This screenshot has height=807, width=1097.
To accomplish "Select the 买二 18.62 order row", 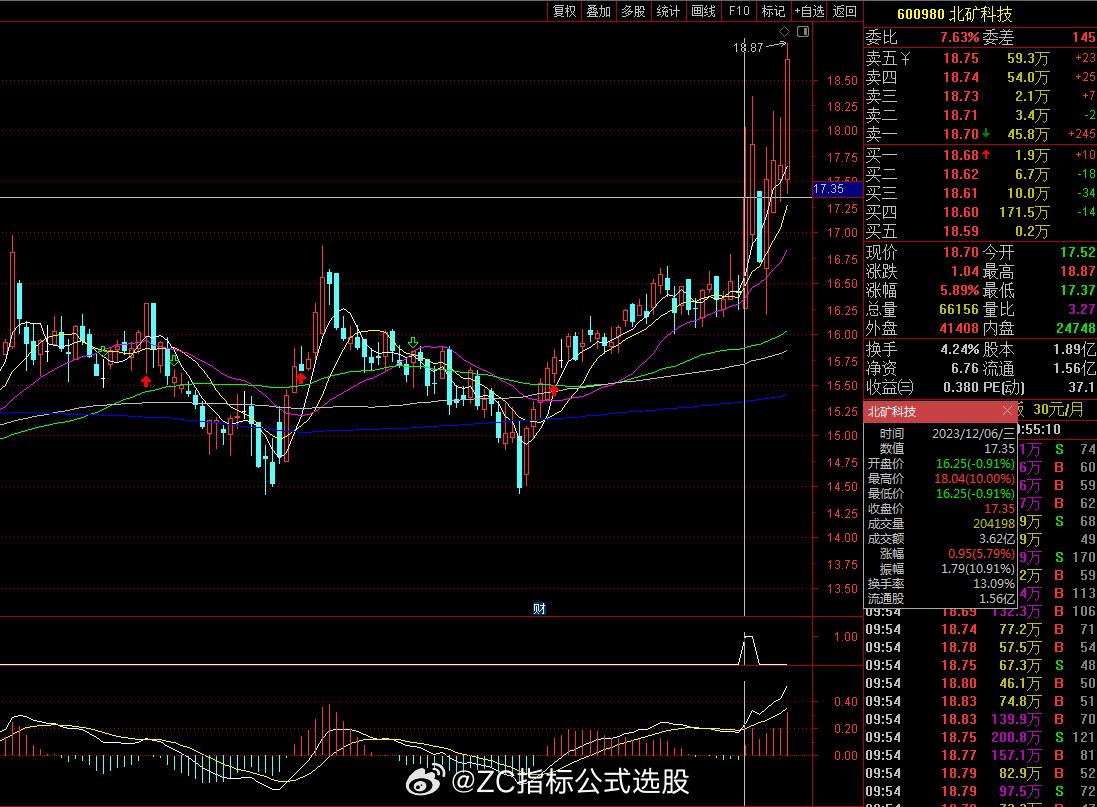I will (981, 174).
